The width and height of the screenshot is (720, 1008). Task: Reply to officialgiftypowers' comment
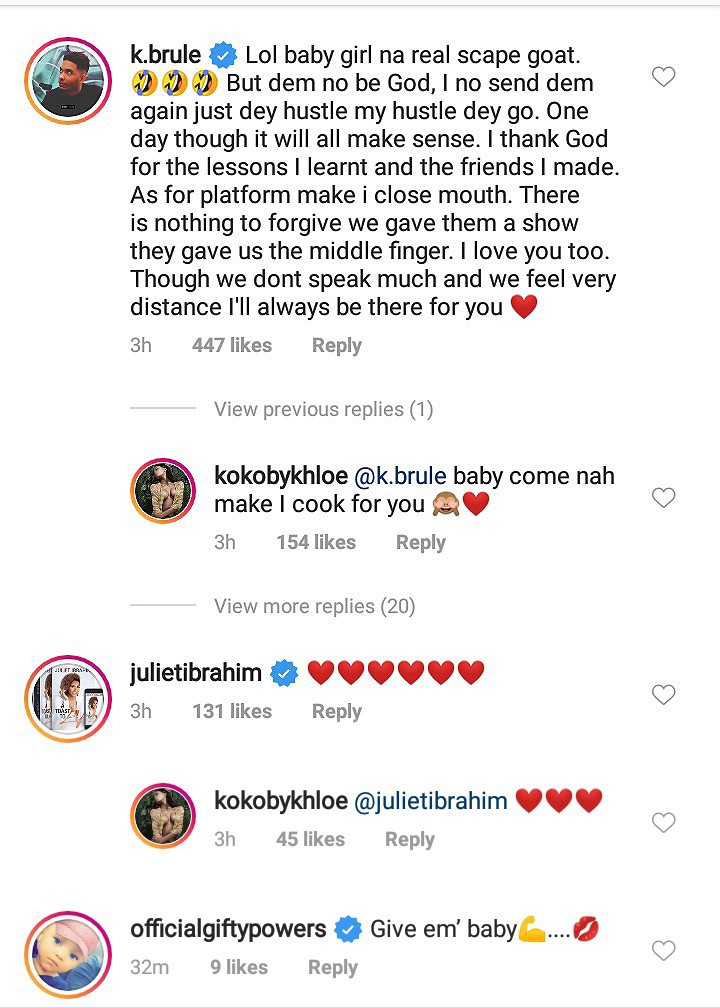[x=332, y=967]
